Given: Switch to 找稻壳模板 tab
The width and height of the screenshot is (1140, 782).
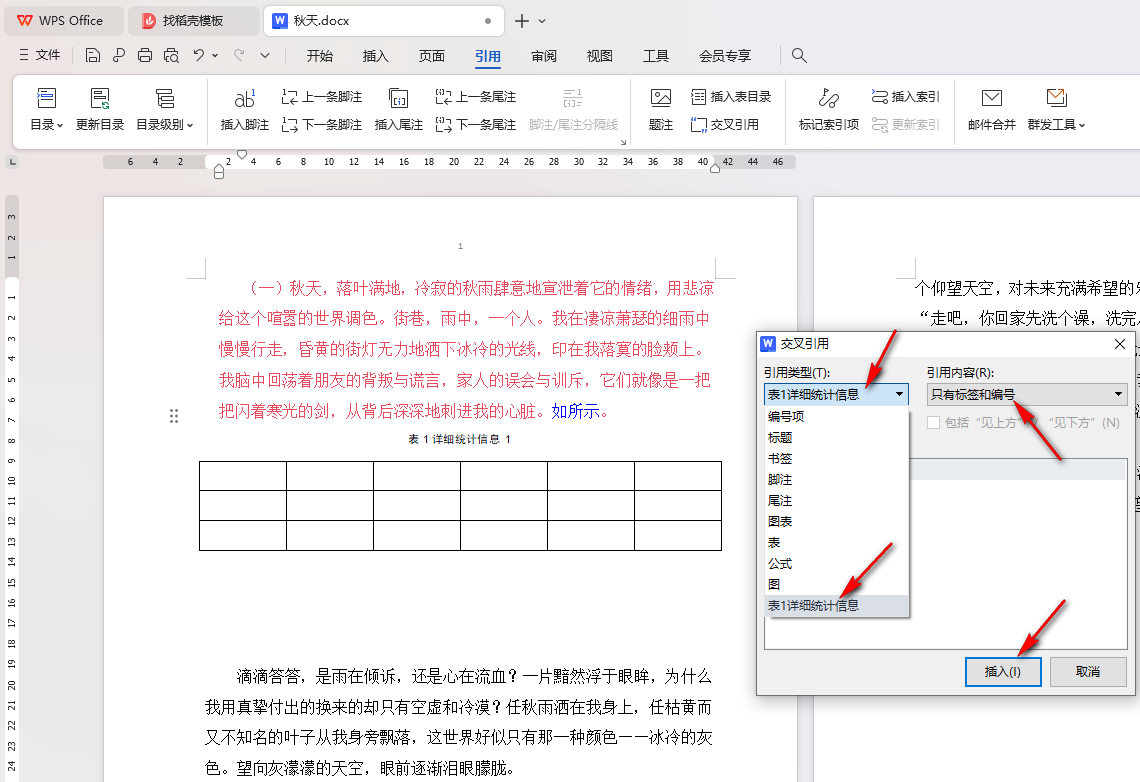Looking at the screenshot, I should point(193,20).
